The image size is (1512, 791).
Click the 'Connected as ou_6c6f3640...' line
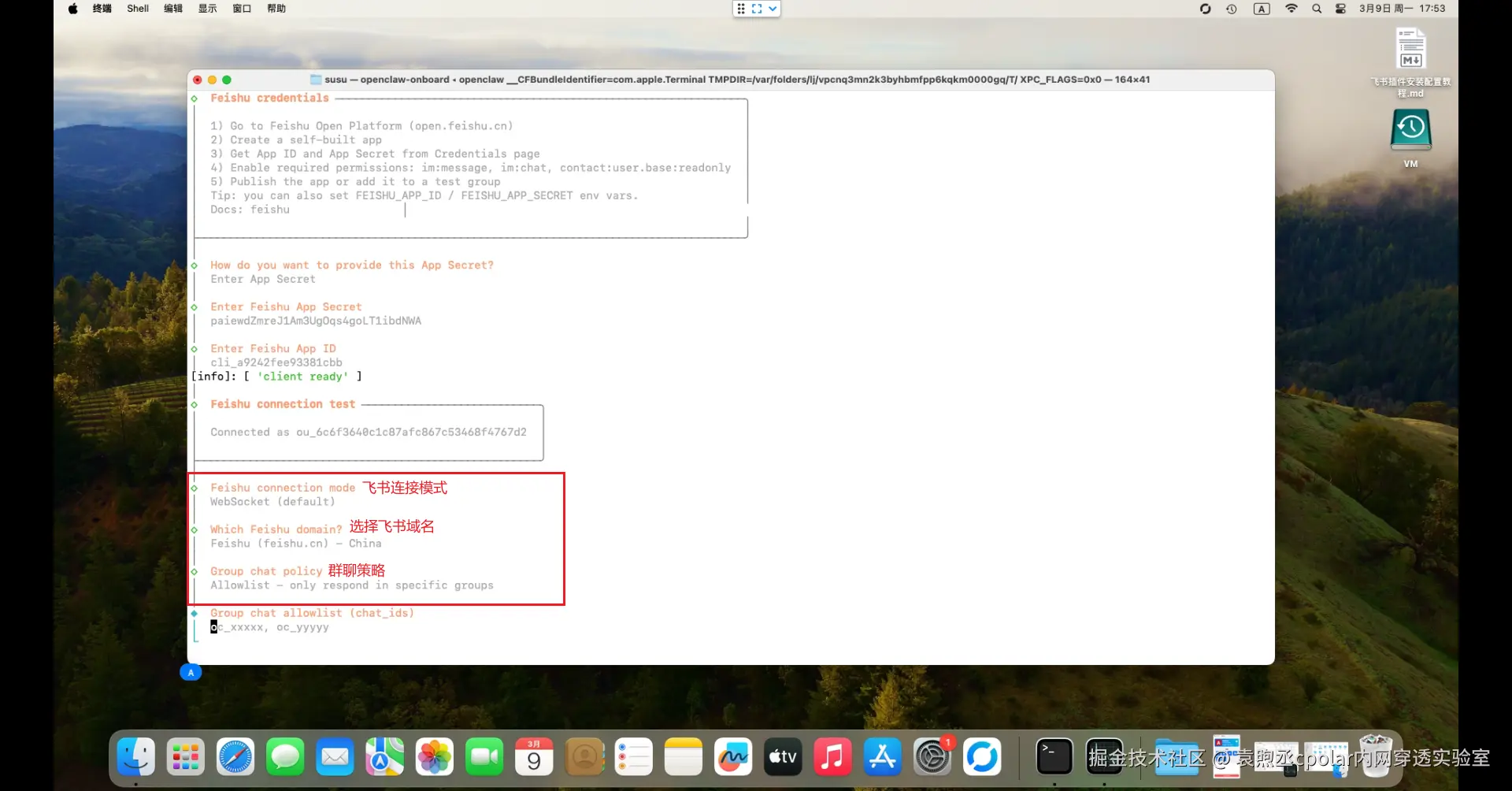tap(369, 432)
